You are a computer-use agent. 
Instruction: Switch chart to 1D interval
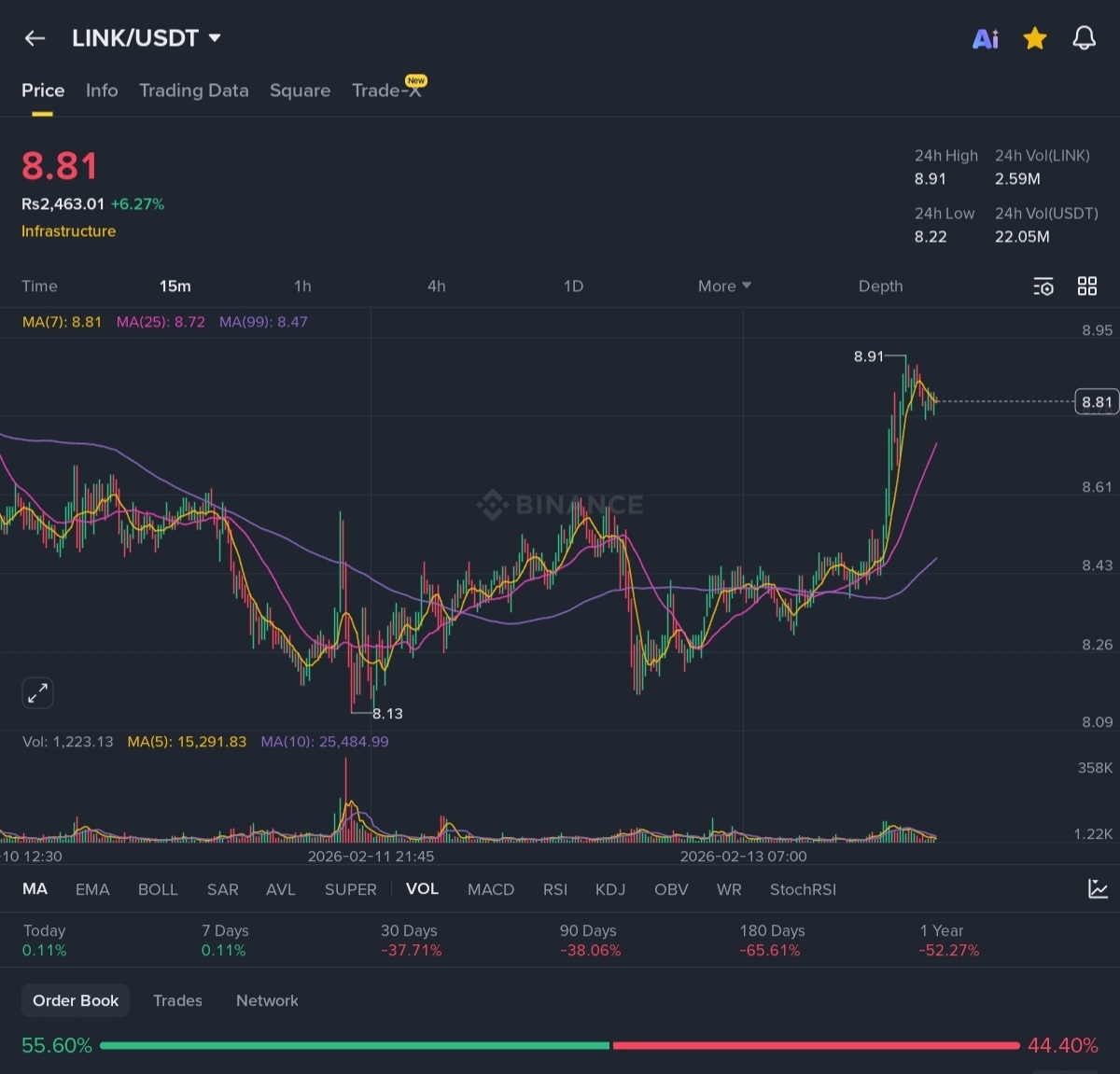(x=573, y=286)
